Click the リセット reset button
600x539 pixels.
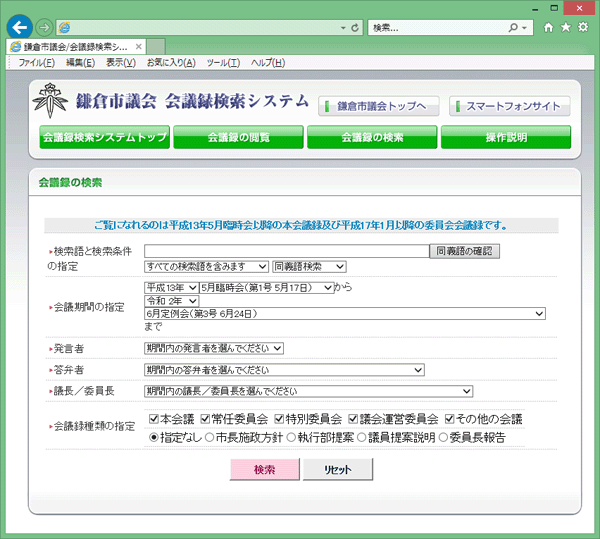point(338,469)
